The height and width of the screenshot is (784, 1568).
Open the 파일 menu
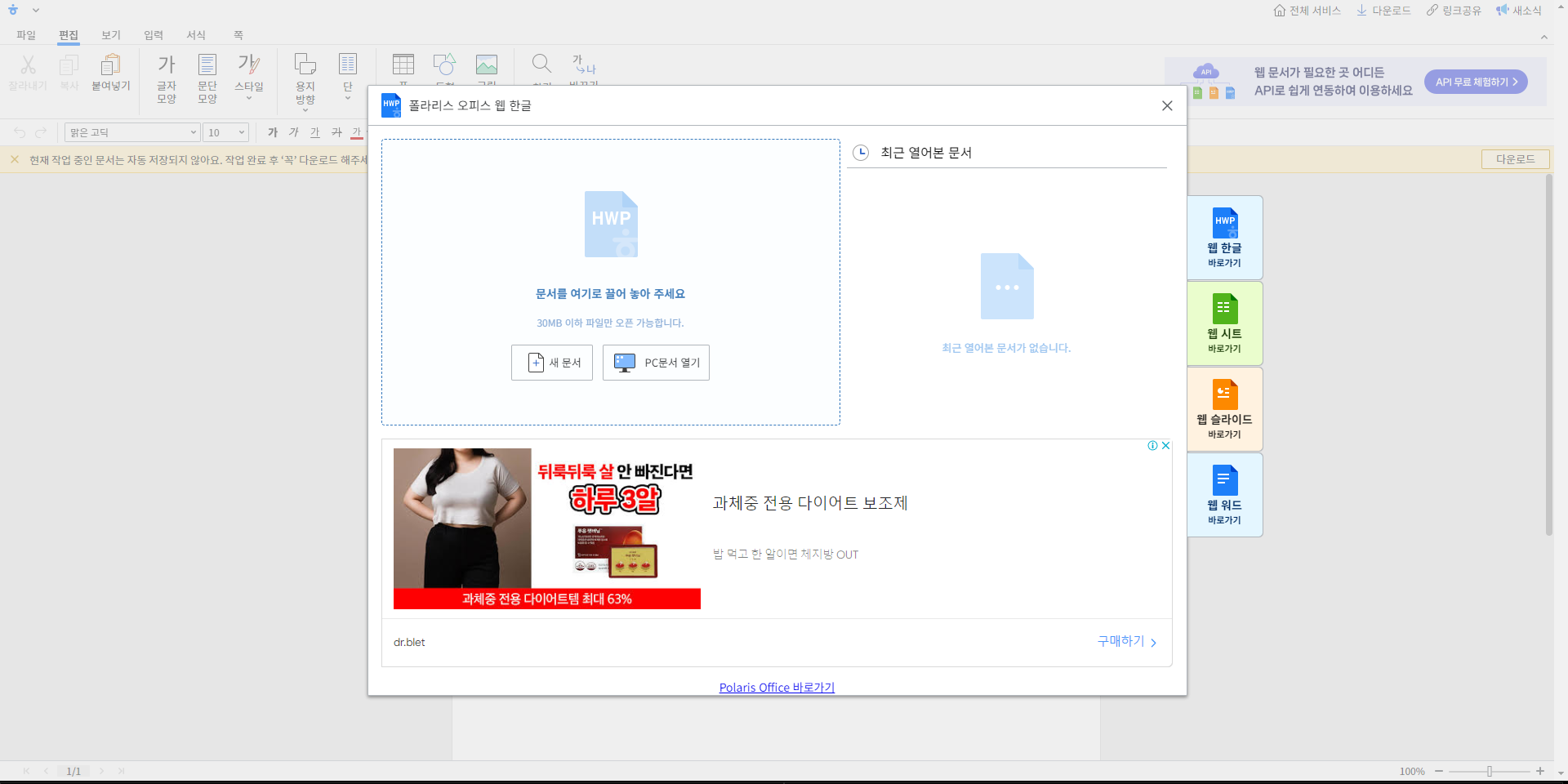(25, 35)
